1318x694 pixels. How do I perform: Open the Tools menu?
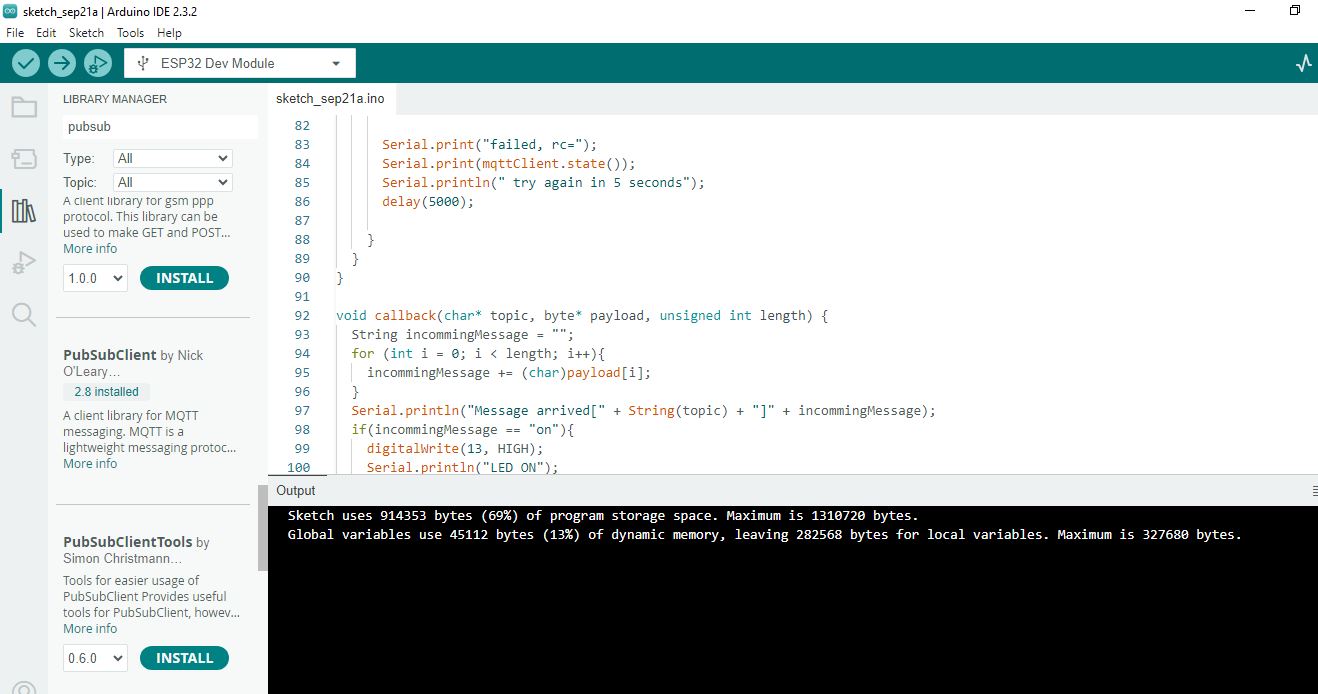[x=131, y=33]
